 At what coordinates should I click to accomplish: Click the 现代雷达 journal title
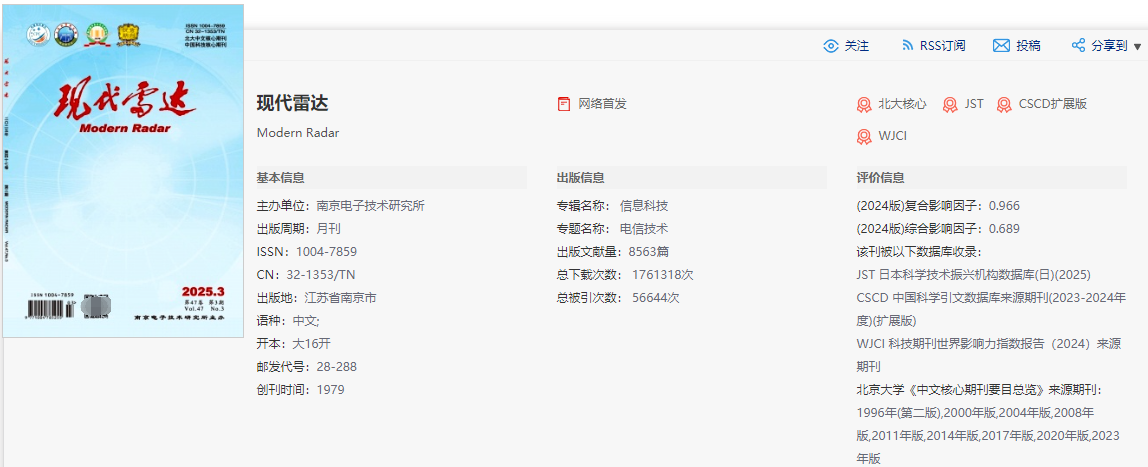[x=292, y=103]
